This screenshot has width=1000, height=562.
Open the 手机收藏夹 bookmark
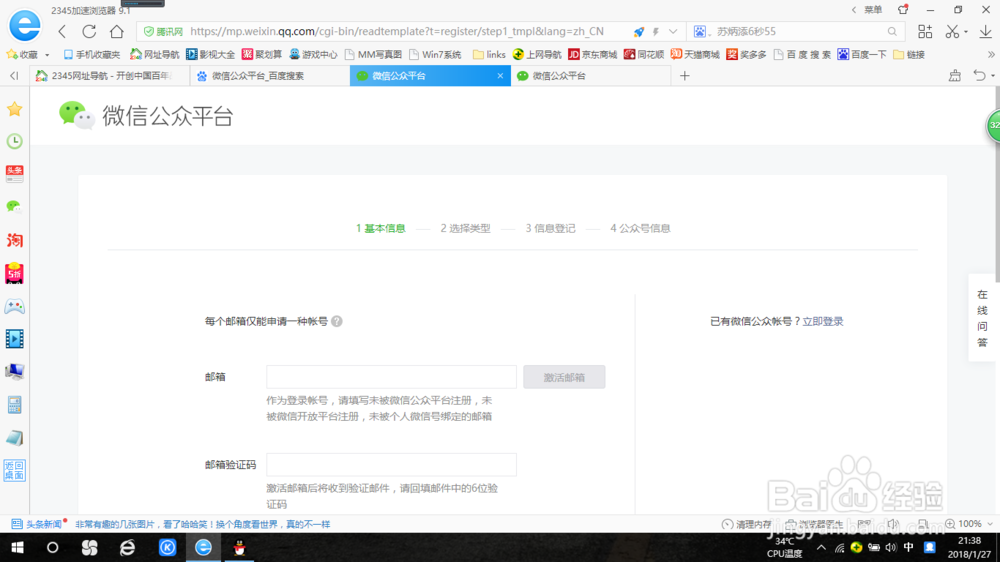[x=91, y=55]
